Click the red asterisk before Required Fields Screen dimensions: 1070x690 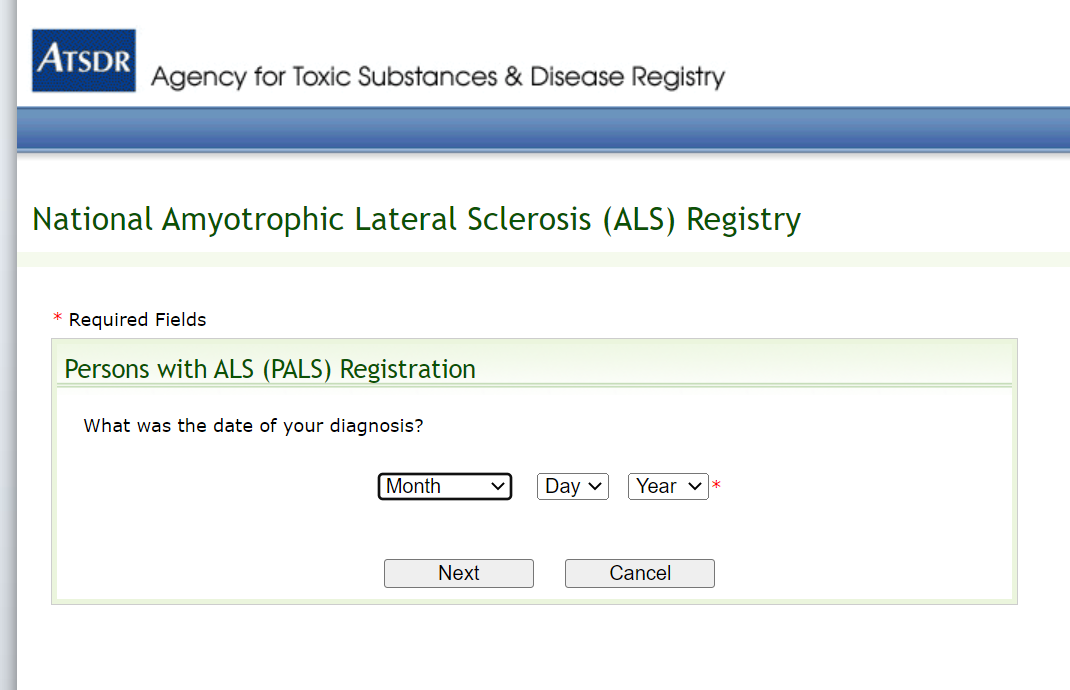coord(57,320)
